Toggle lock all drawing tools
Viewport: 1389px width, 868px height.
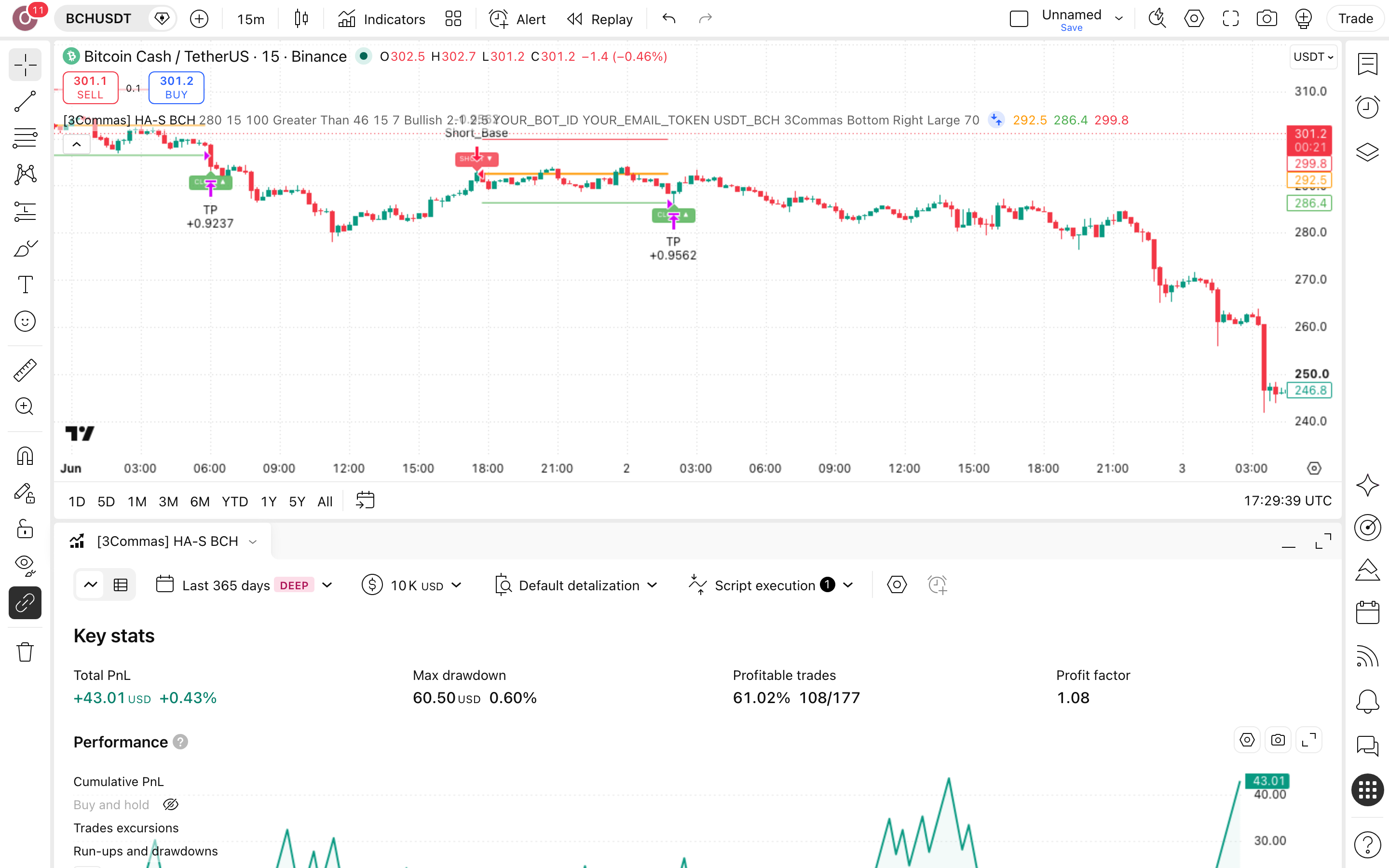(25, 529)
